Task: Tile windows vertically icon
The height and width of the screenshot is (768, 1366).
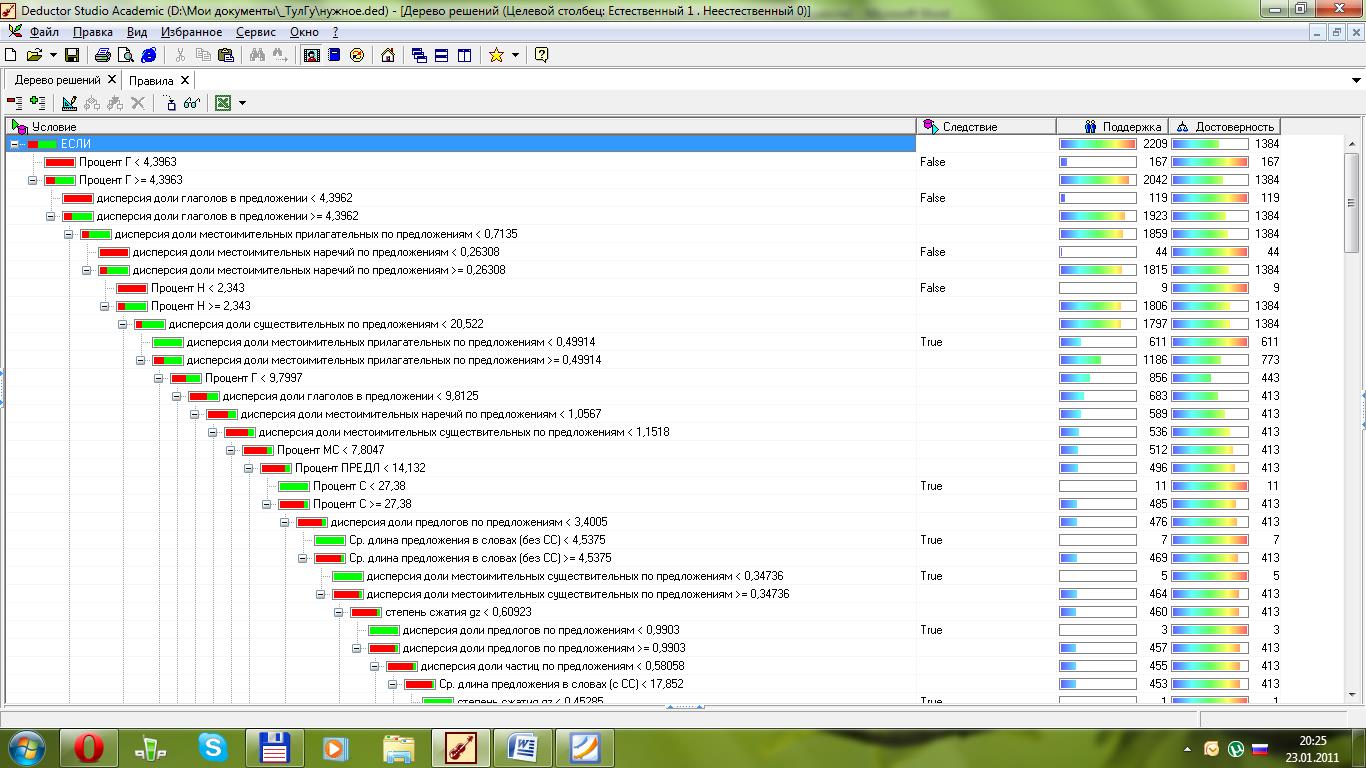Action: click(x=464, y=55)
